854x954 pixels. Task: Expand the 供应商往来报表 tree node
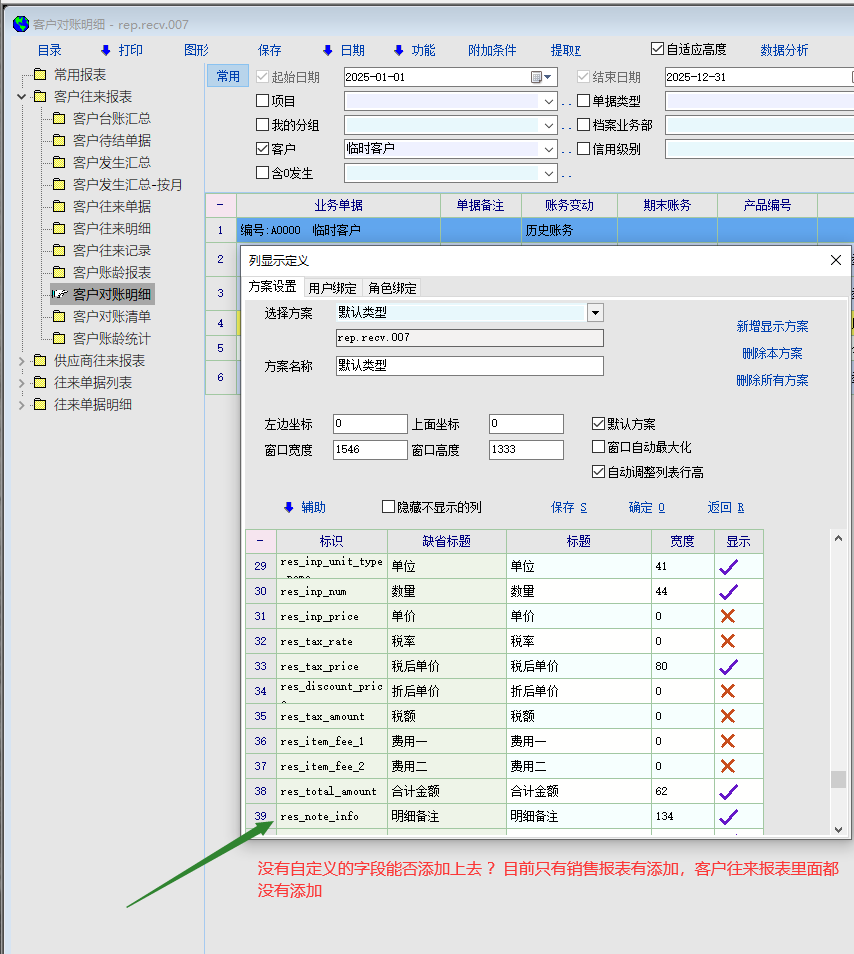[x=22, y=361]
